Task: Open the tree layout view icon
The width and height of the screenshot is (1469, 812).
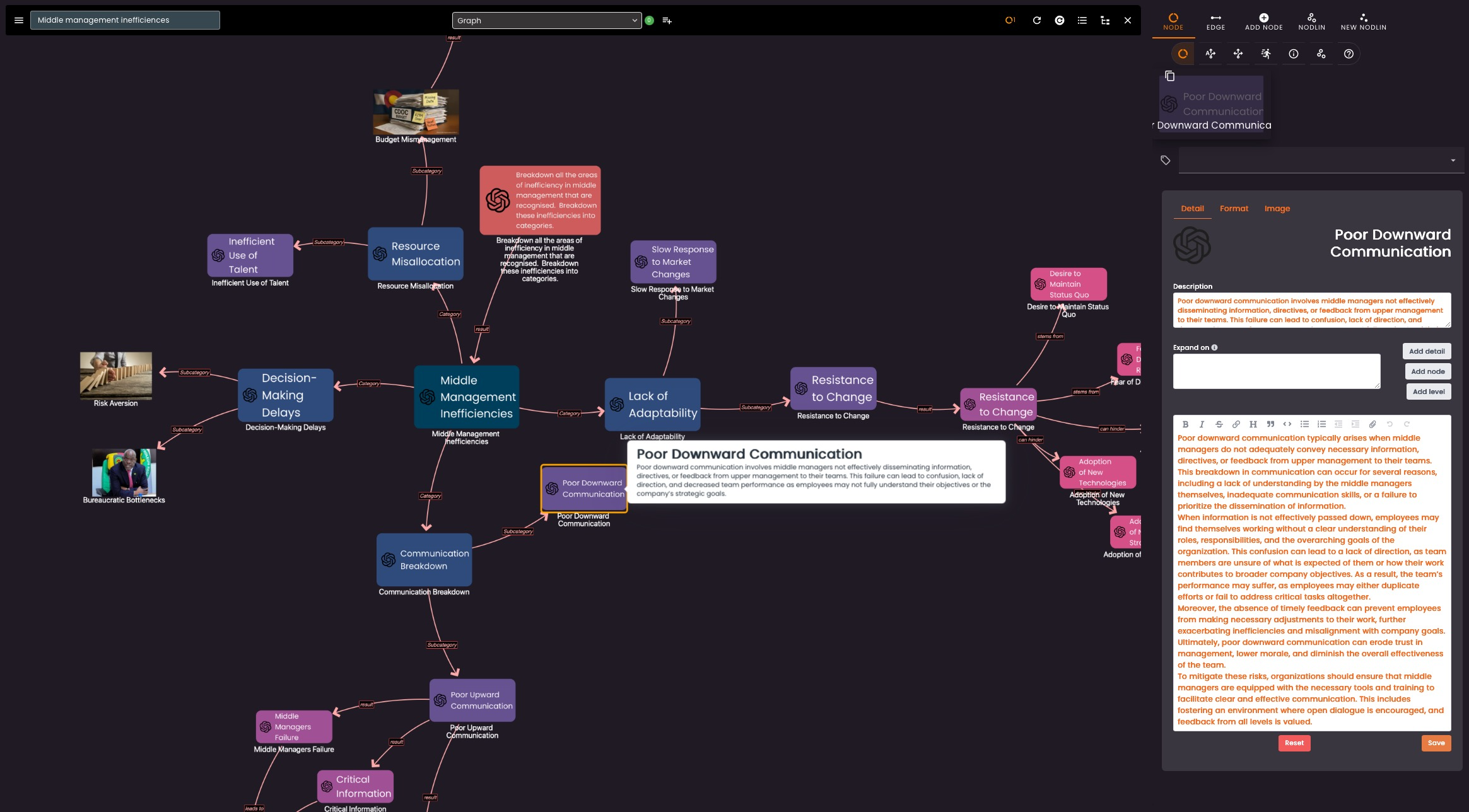Action: pos(1105,20)
